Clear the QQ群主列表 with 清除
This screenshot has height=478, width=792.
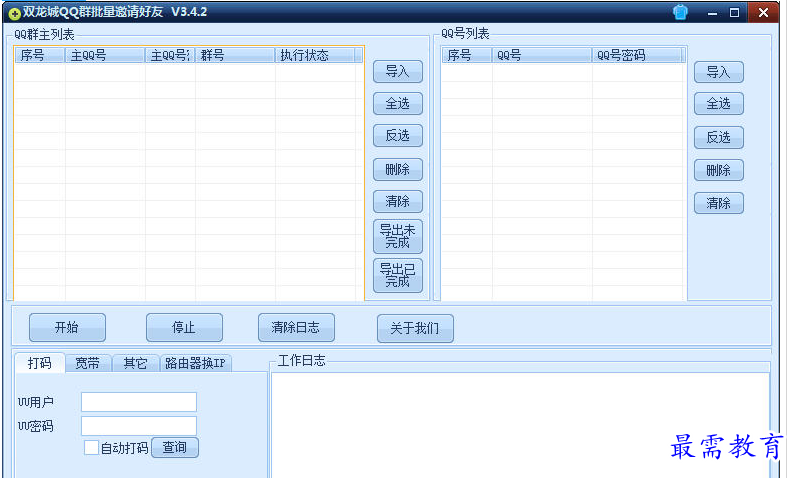[398, 201]
